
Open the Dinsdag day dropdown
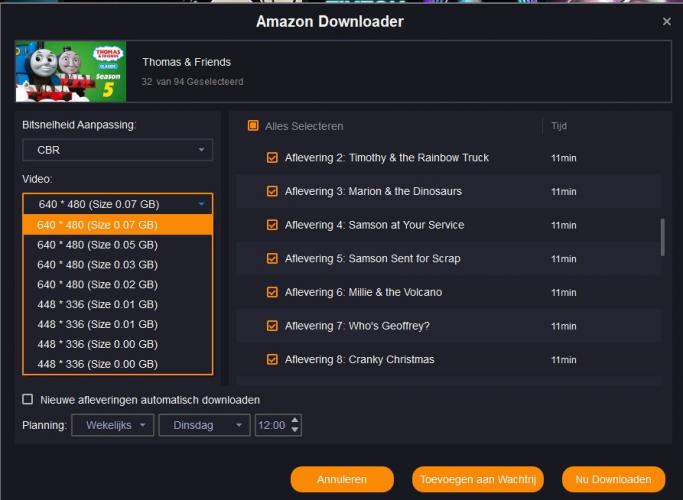click(204, 425)
